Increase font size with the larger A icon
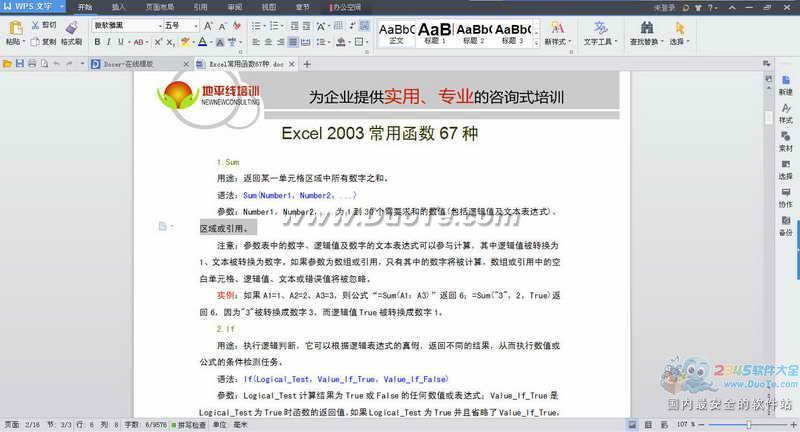 208,26
